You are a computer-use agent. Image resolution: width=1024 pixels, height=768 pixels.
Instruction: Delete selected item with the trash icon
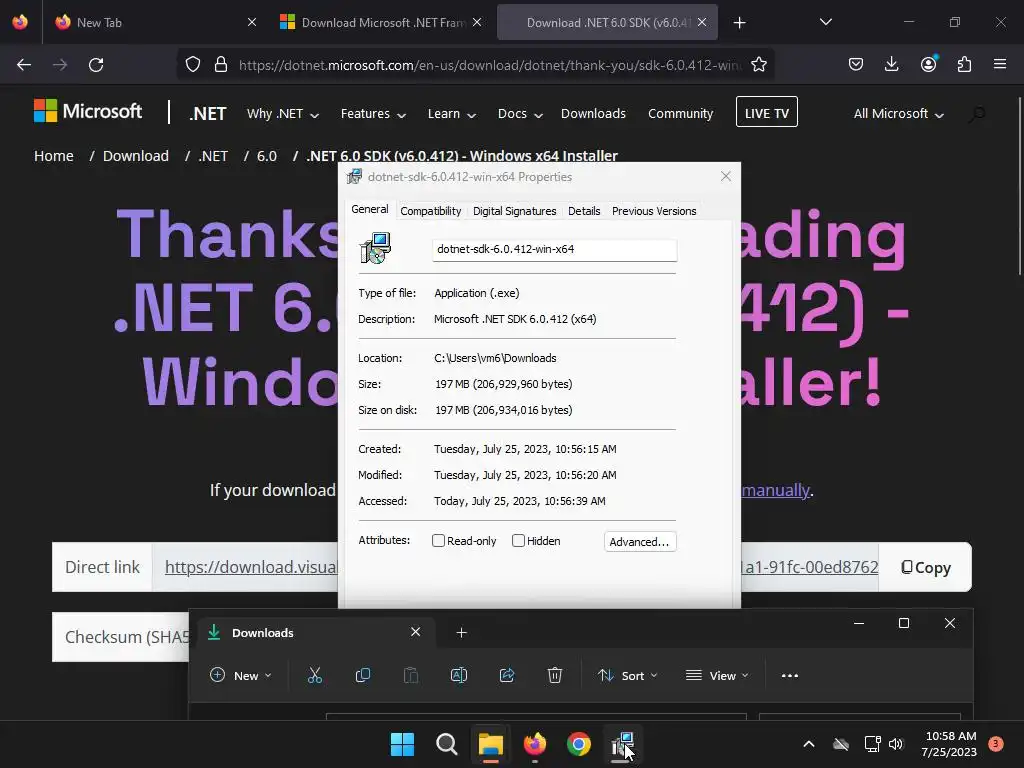(554, 675)
